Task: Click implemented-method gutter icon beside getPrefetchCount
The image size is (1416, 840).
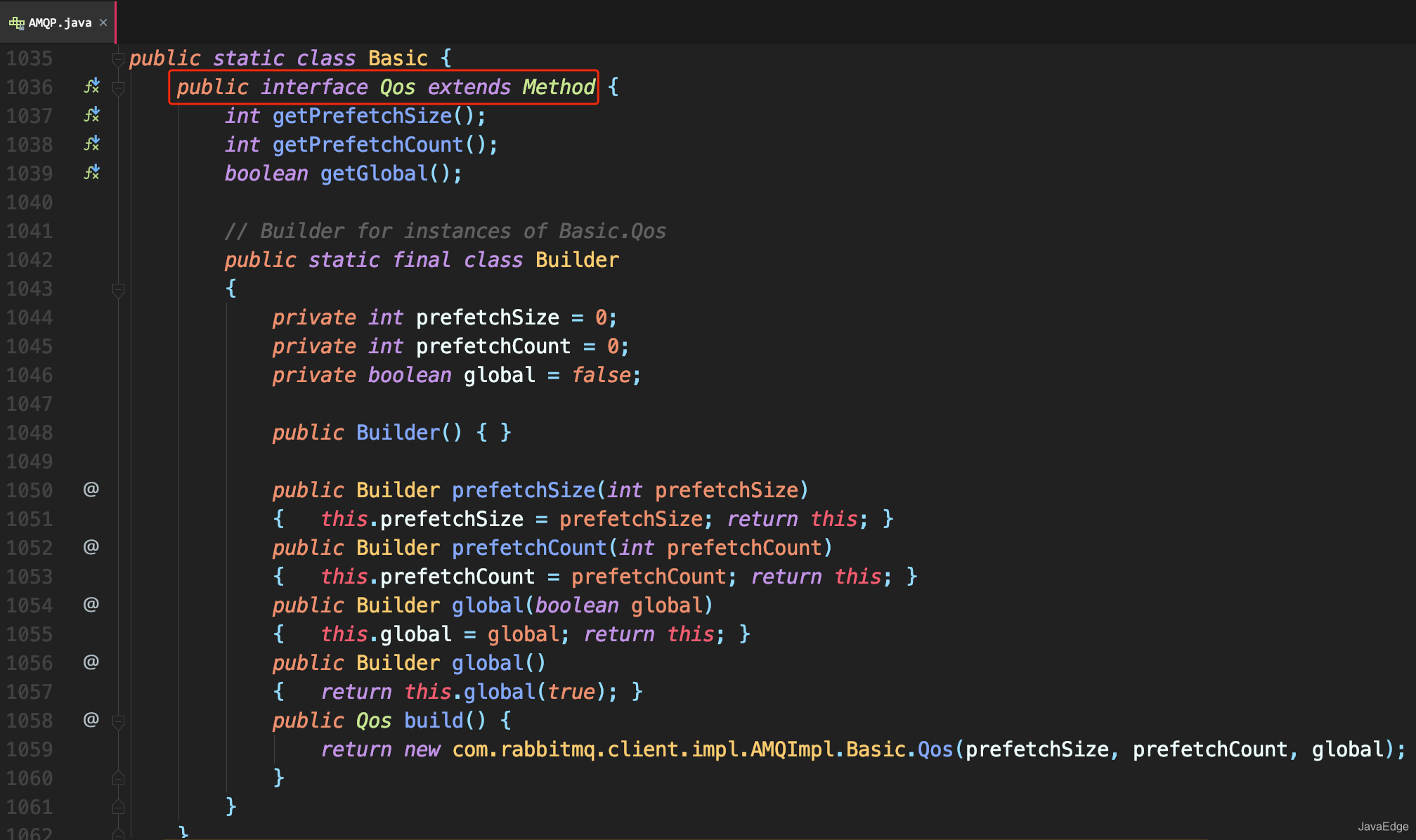Action: 91,144
